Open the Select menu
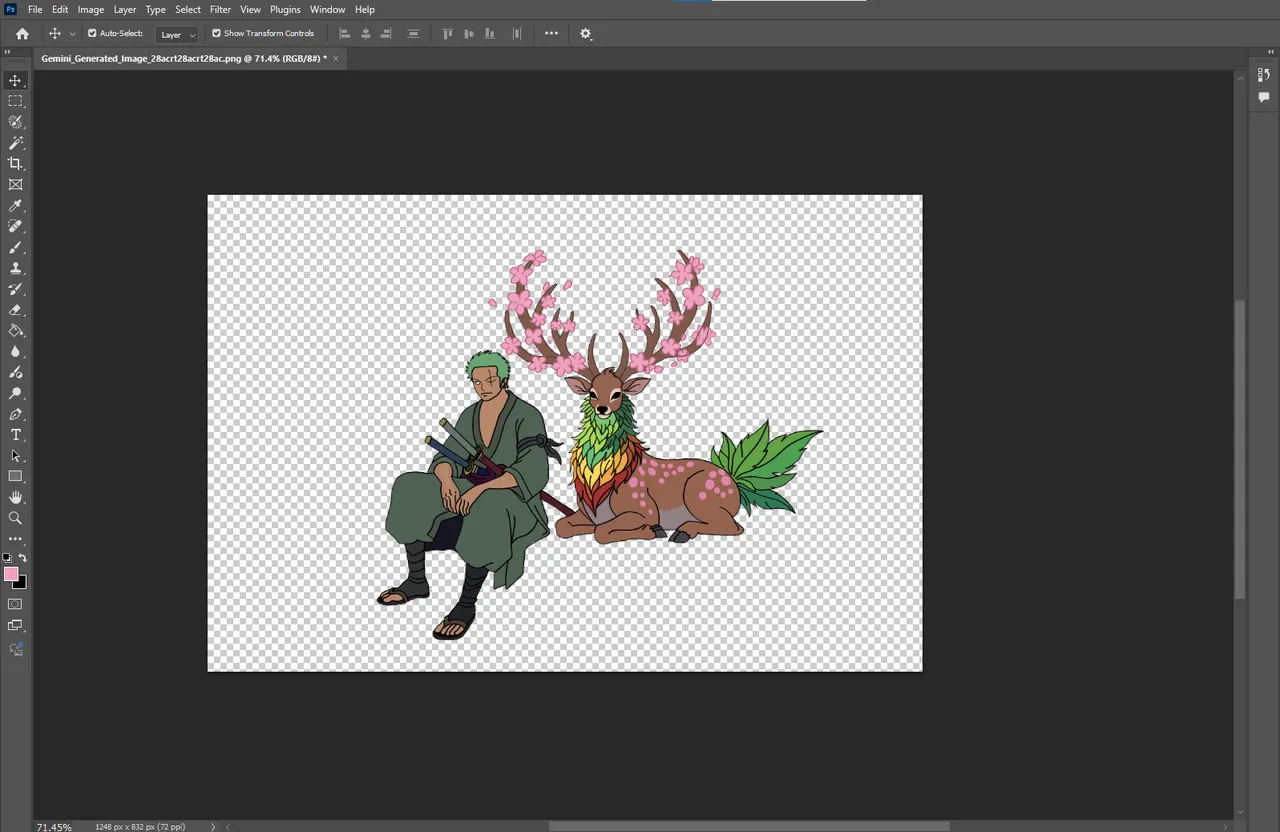The height and width of the screenshot is (832, 1280). pyautogui.click(x=188, y=9)
